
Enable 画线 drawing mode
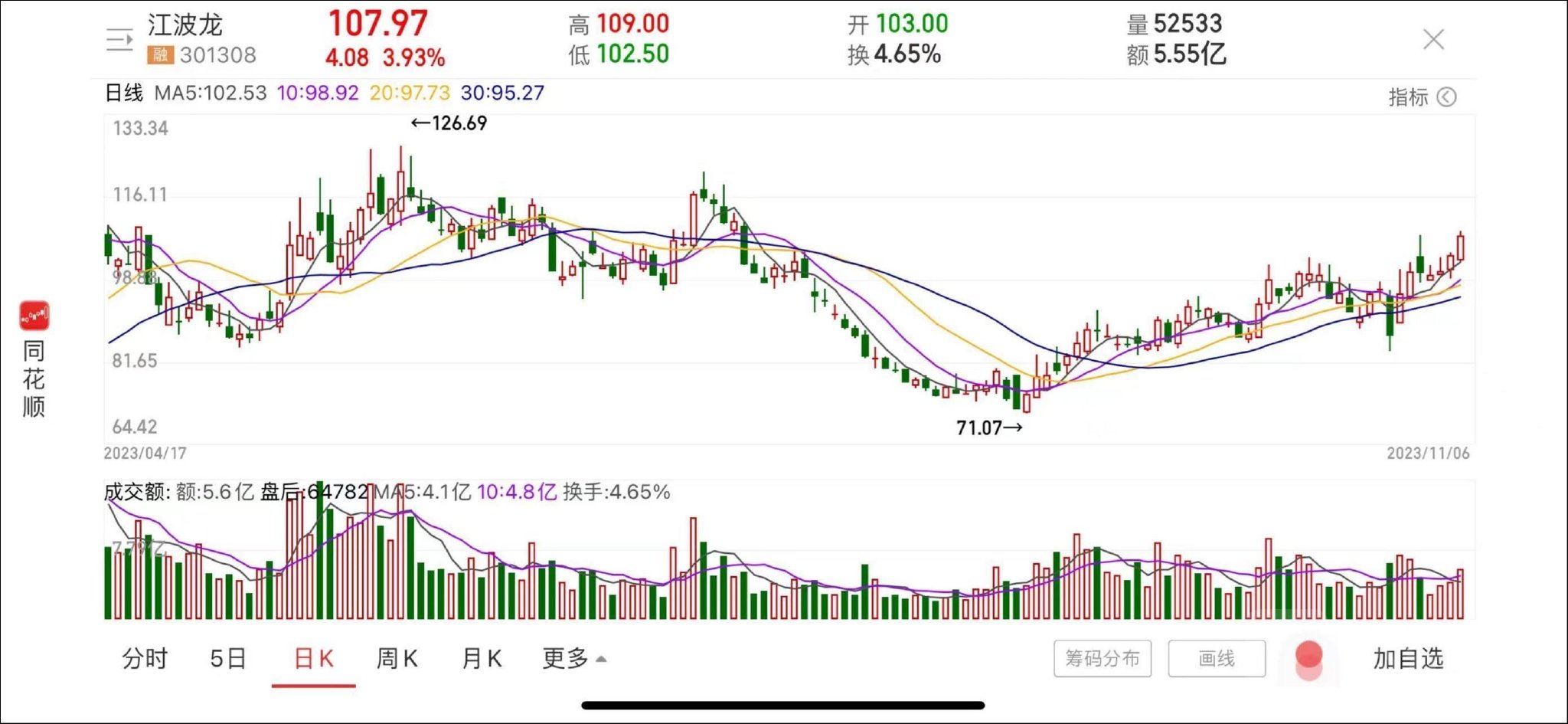pos(1217,658)
